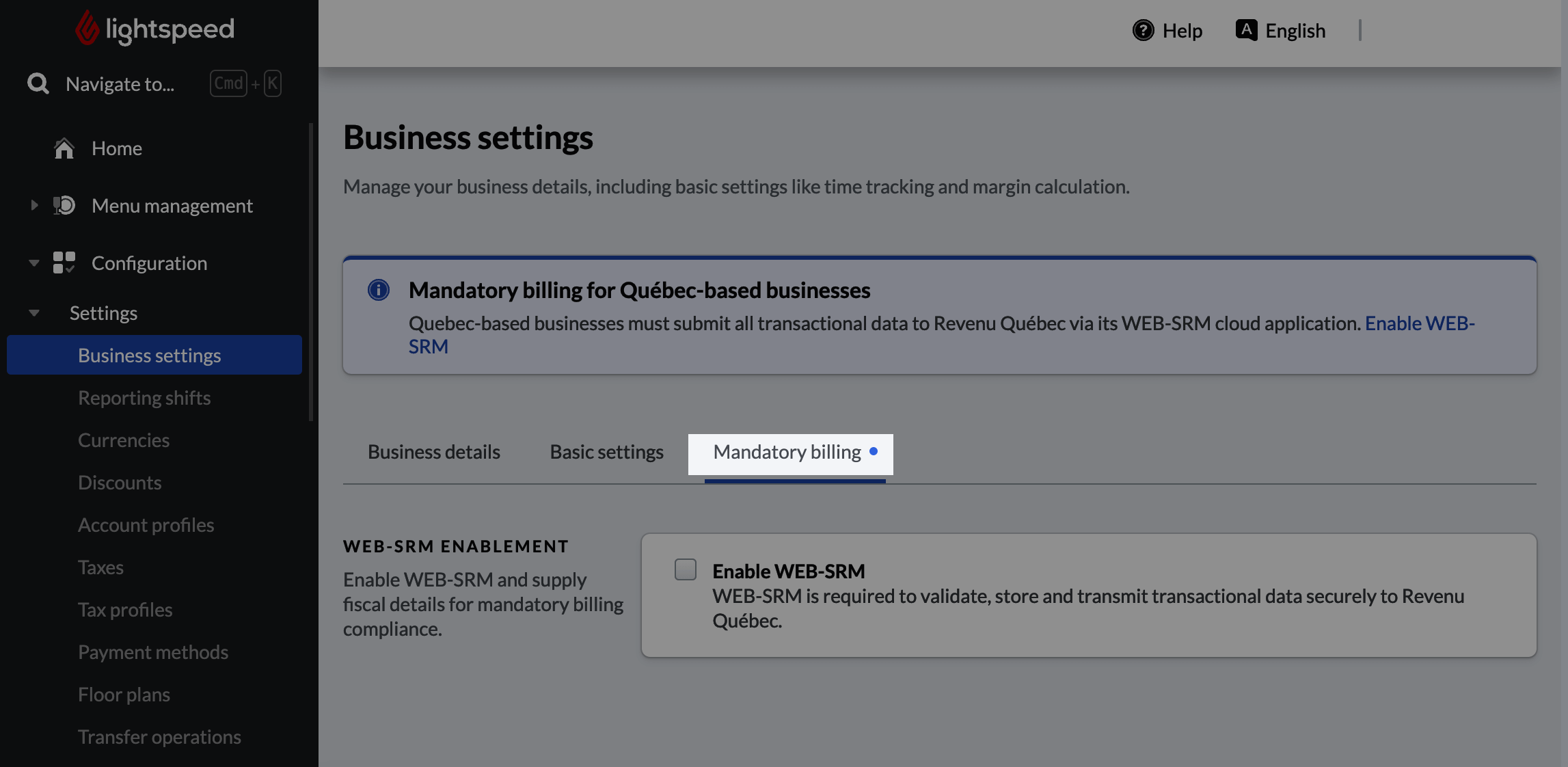Switch to Business details tab
The image size is (1568, 767).
coord(433,452)
